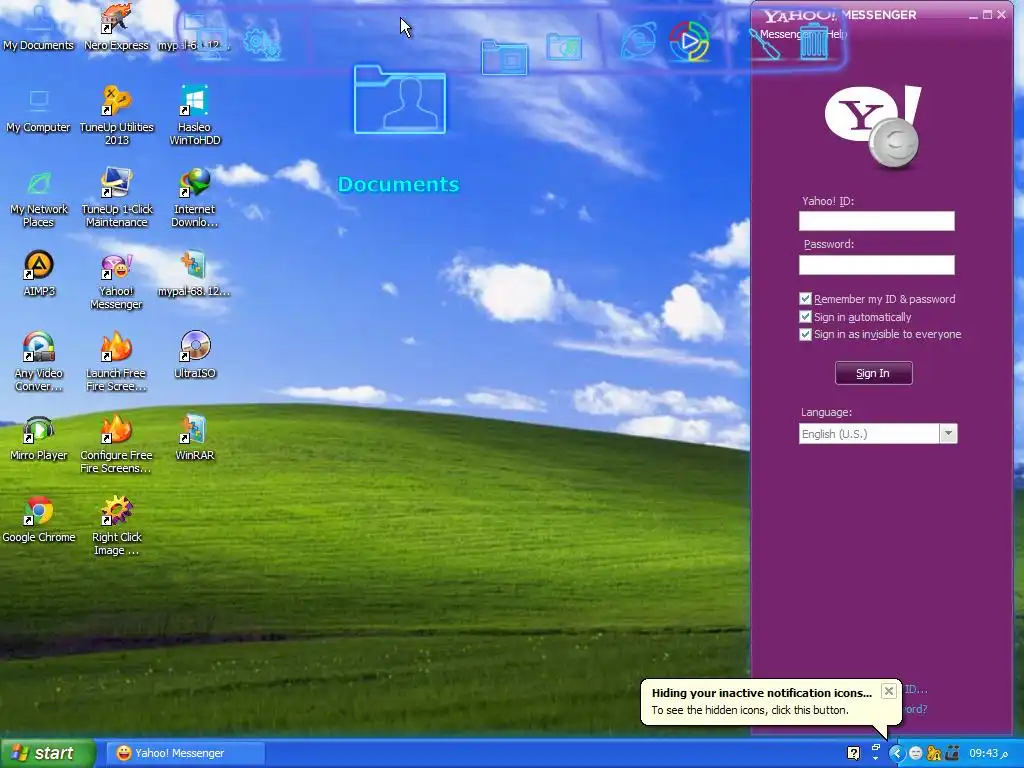Click the dual monitors icon in the dock

(x=205, y=36)
